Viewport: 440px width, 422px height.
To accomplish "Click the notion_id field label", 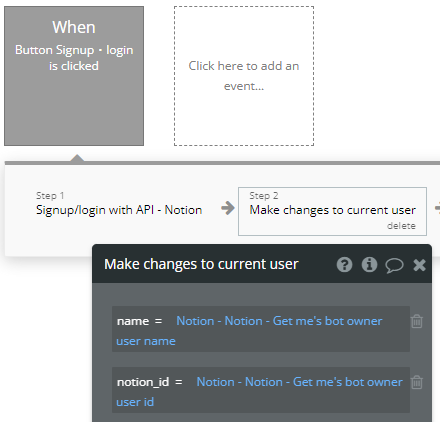I will [x=143, y=382].
